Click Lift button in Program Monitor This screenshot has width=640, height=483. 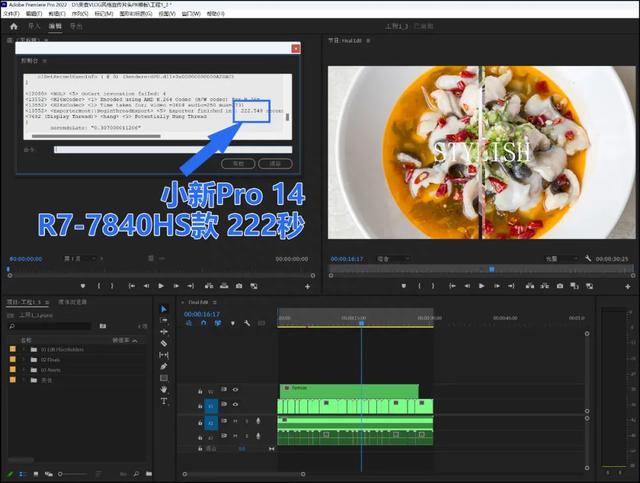pyautogui.click(x=530, y=286)
